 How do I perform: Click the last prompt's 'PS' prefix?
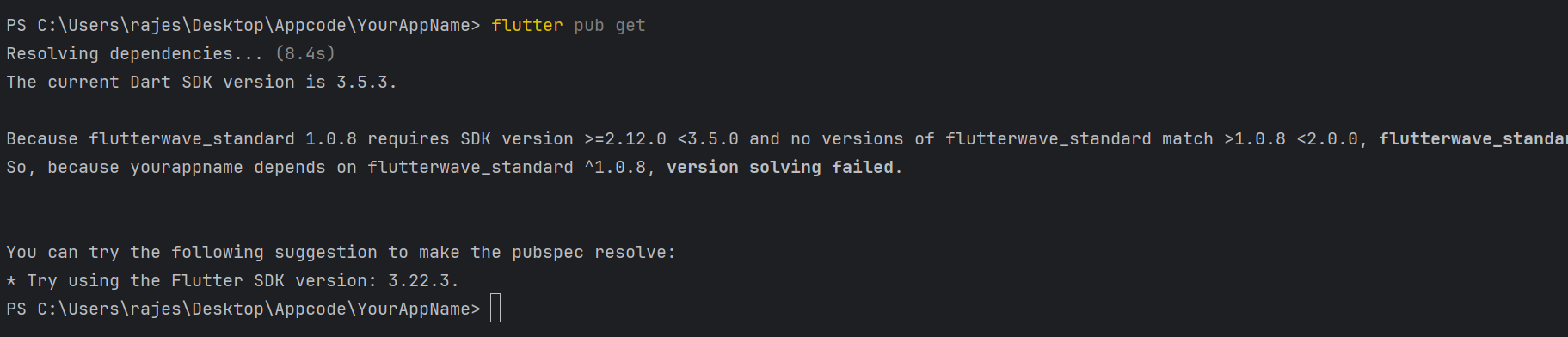tap(16, 309)
